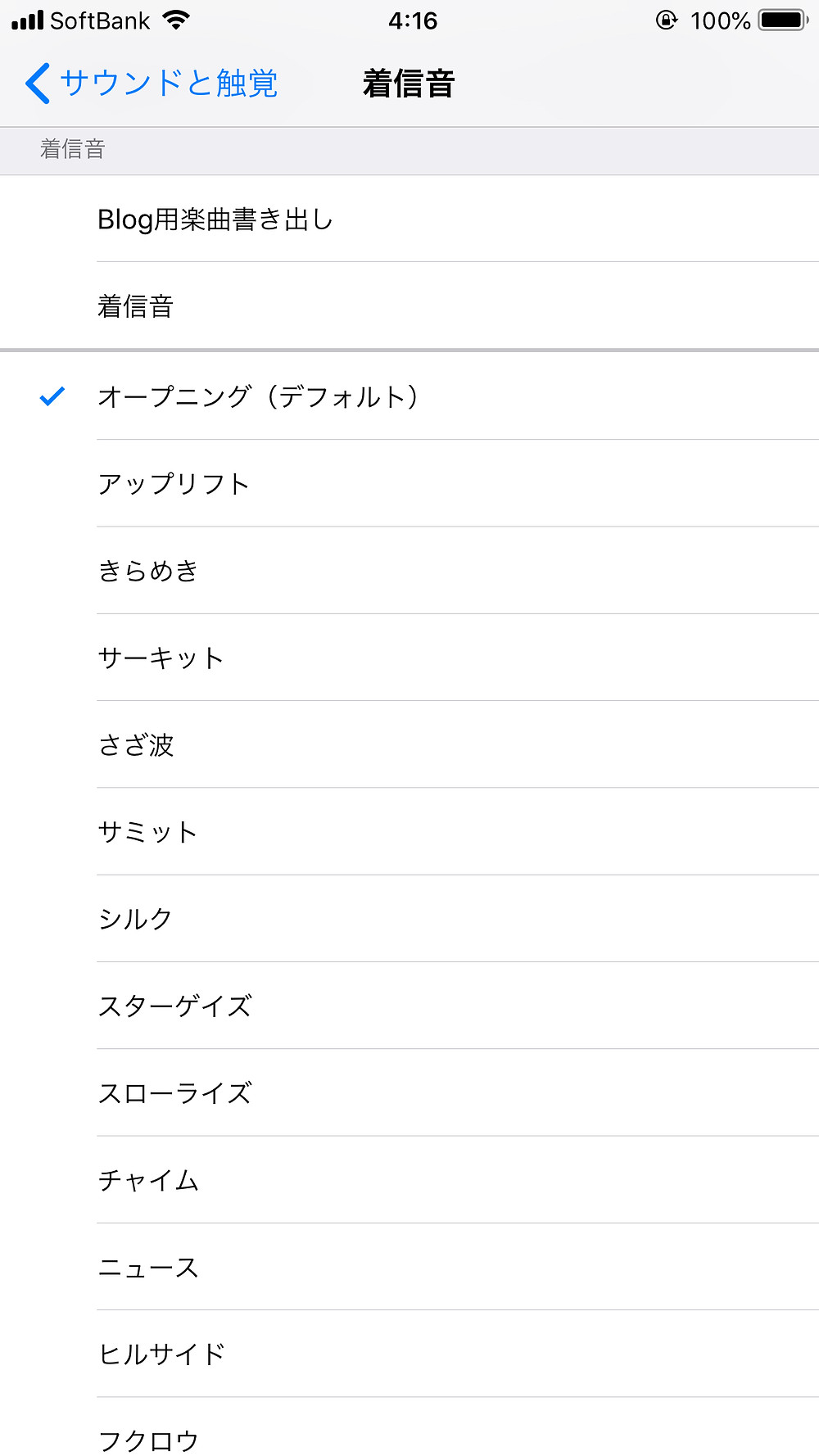
Task: Select Blog用楽曲書き出し ringtone
Action: 409,219
